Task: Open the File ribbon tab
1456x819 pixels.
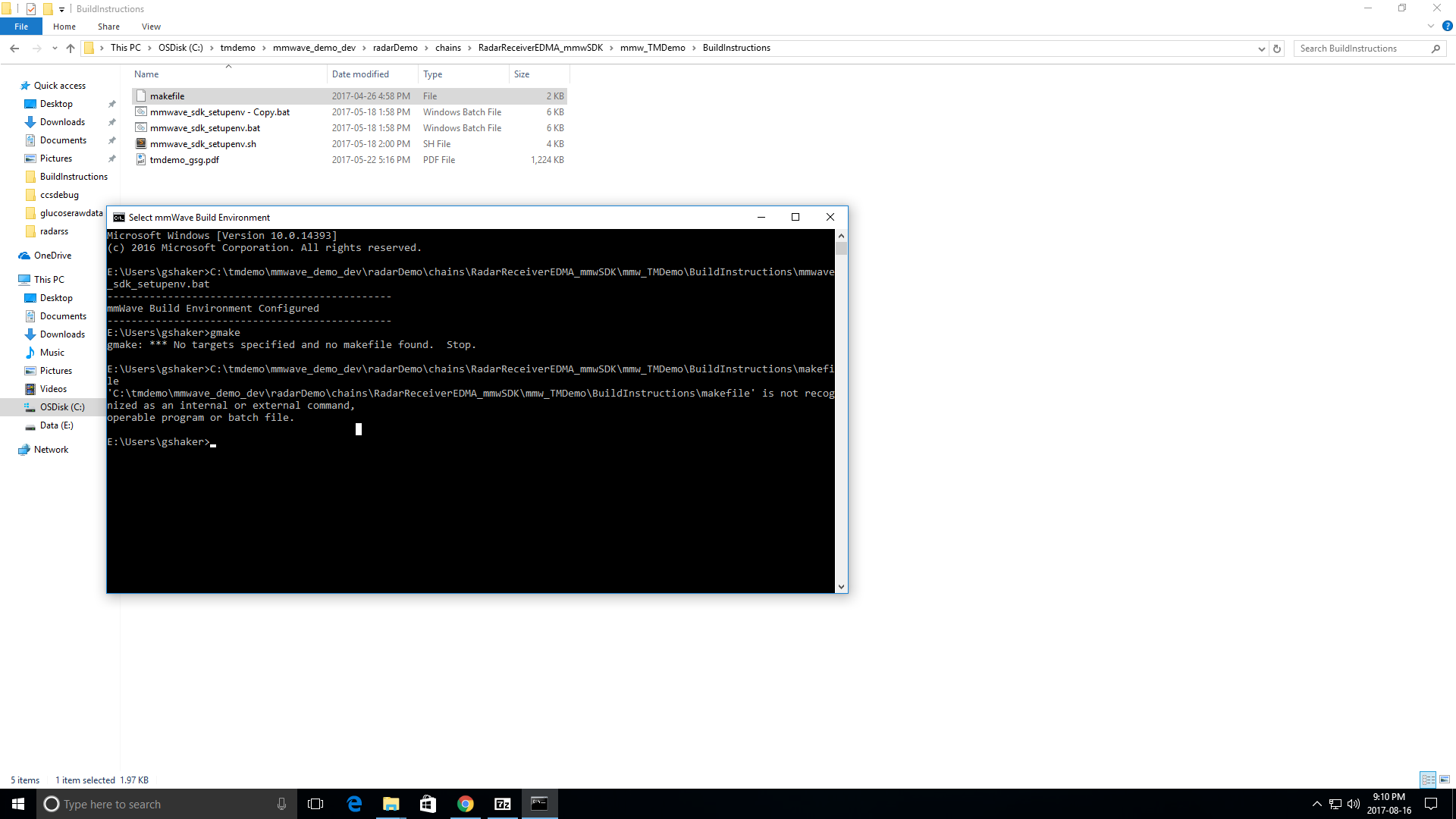Action: (x=21, y=27)
